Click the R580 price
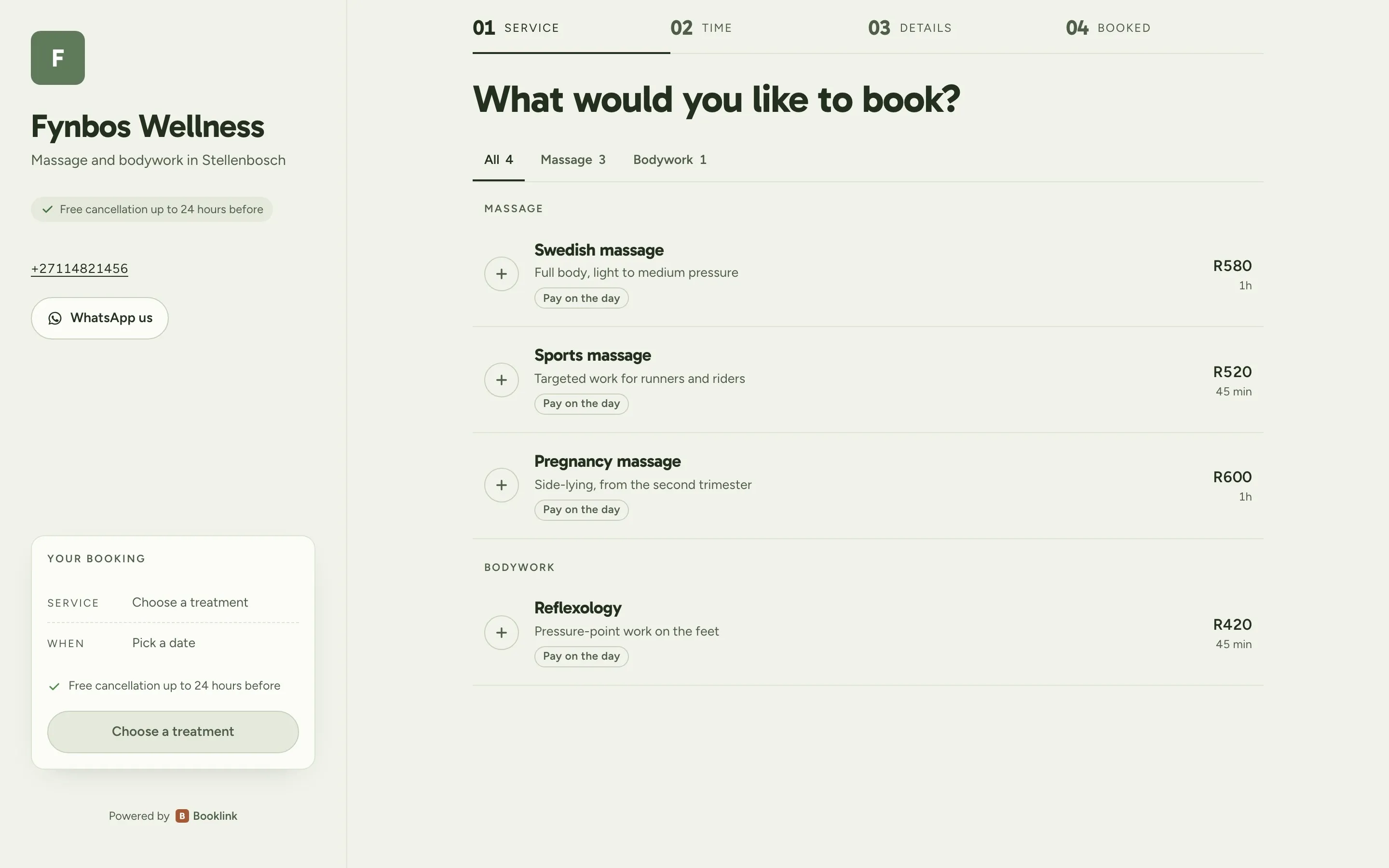Image resolution: width=1389 pixels, height=868 pixels. pos(1232,266)
